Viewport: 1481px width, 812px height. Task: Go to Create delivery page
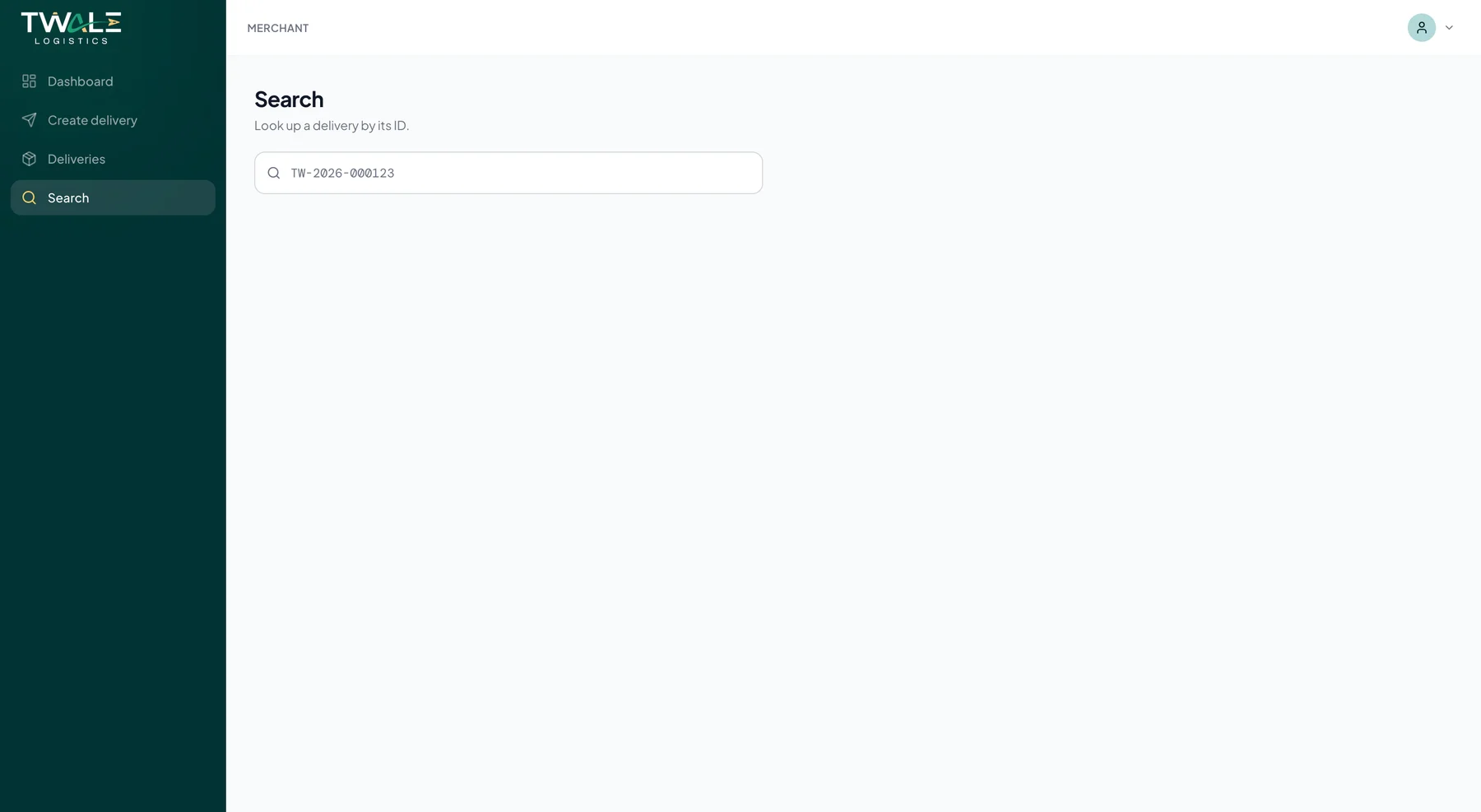113,120
